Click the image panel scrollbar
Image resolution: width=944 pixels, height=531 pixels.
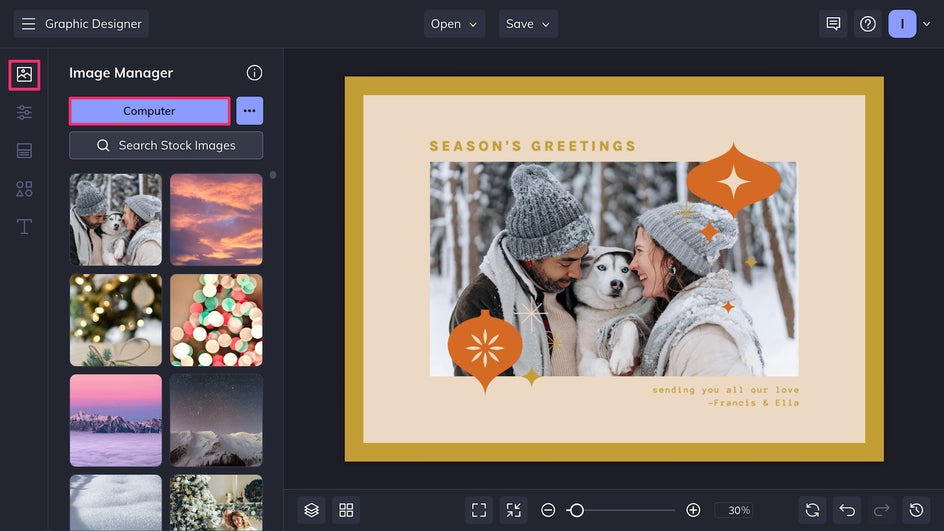click(273, 175)
